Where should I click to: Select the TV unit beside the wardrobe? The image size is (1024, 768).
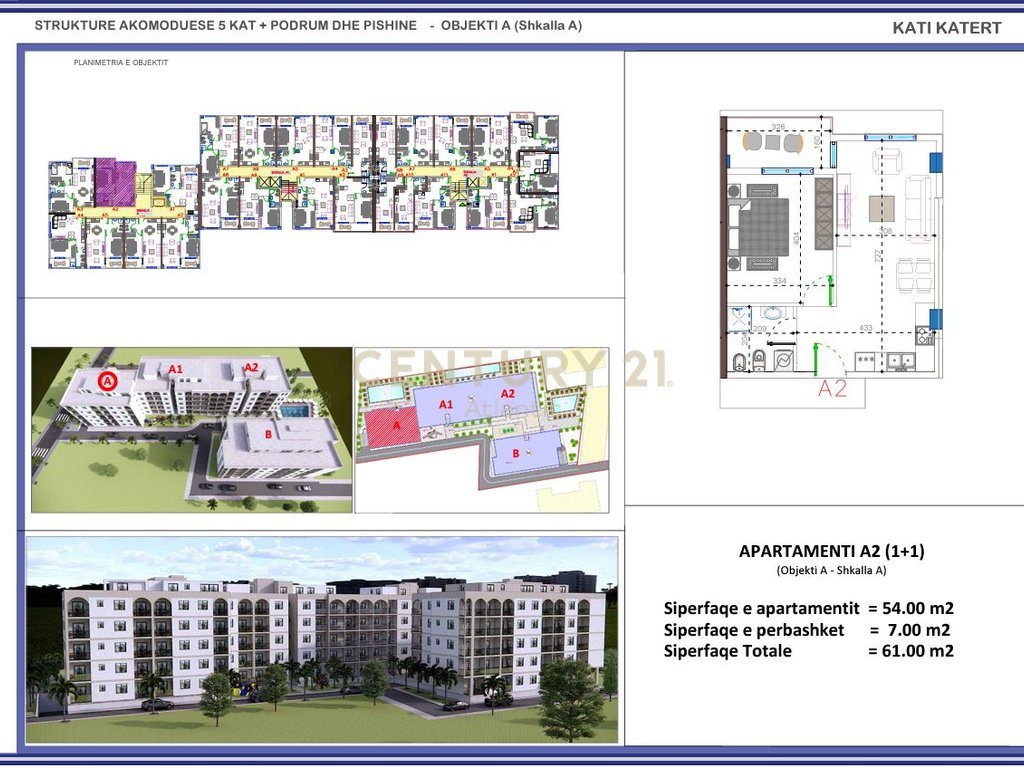click(844, 210)
